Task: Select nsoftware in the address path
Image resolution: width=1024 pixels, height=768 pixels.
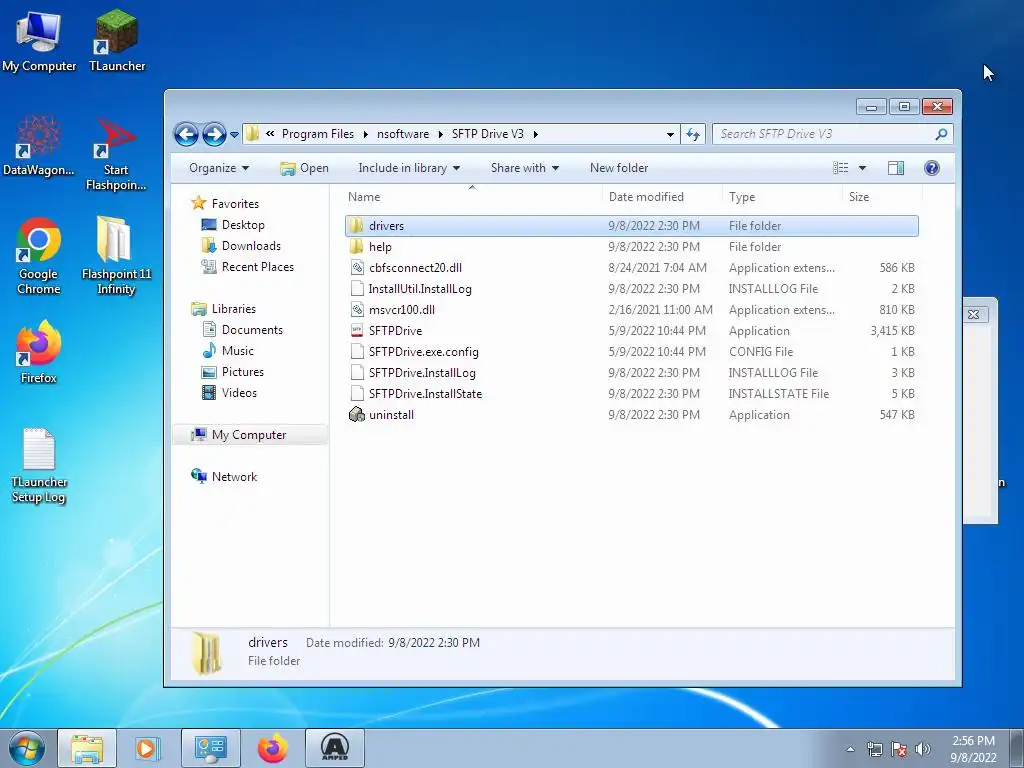Action: (x=403, y=134)
